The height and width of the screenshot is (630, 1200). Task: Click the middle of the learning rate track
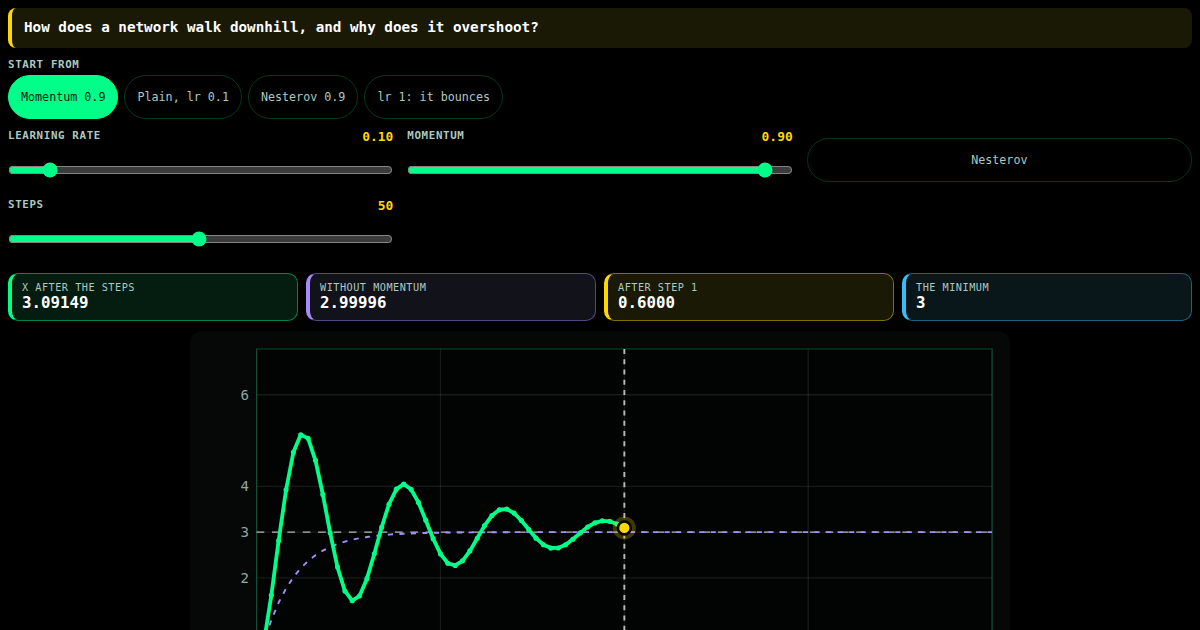(x=200, y=170)
